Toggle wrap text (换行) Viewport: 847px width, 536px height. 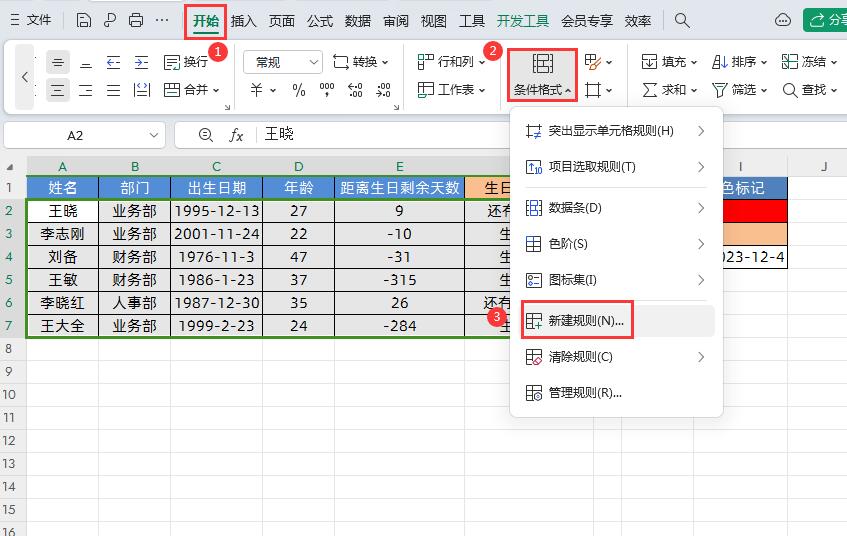(x=186, y=62)
